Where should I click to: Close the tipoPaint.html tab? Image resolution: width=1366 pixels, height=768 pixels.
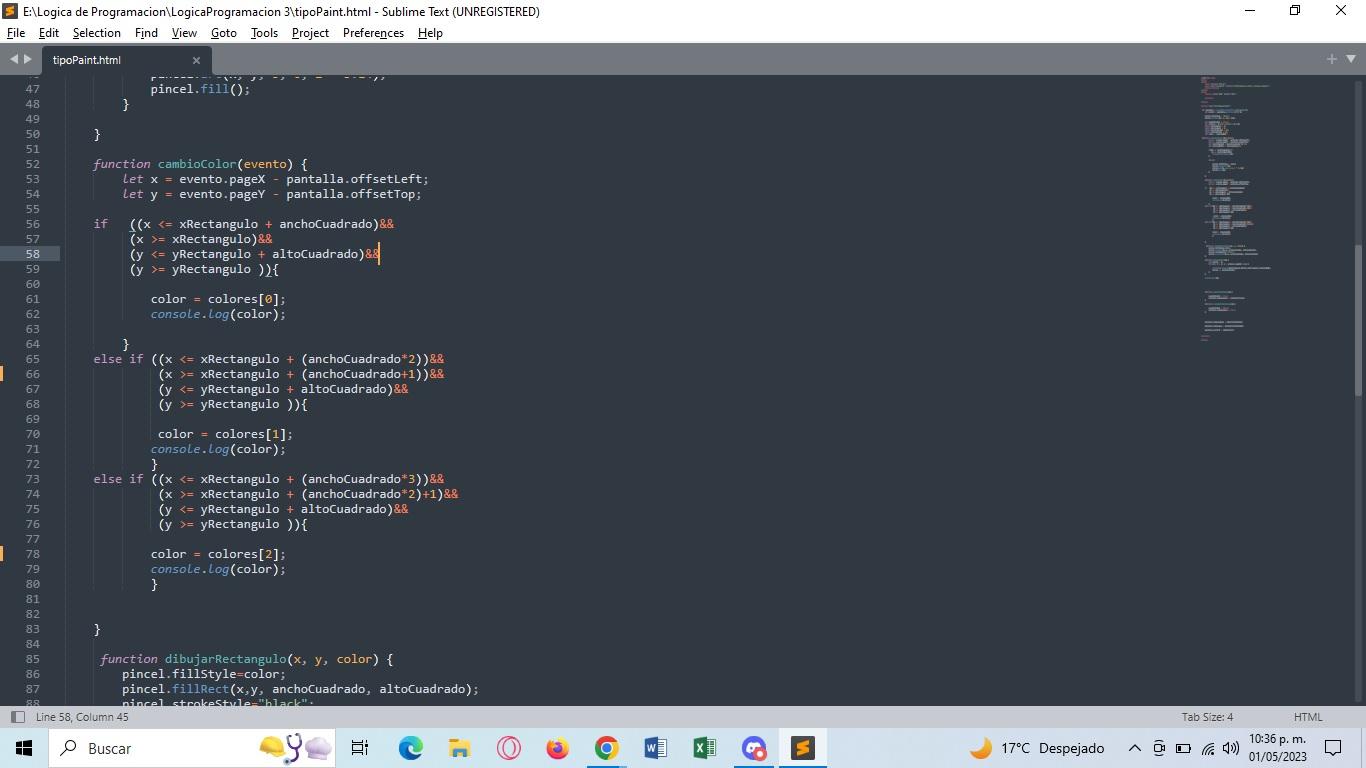click(197, 60)
